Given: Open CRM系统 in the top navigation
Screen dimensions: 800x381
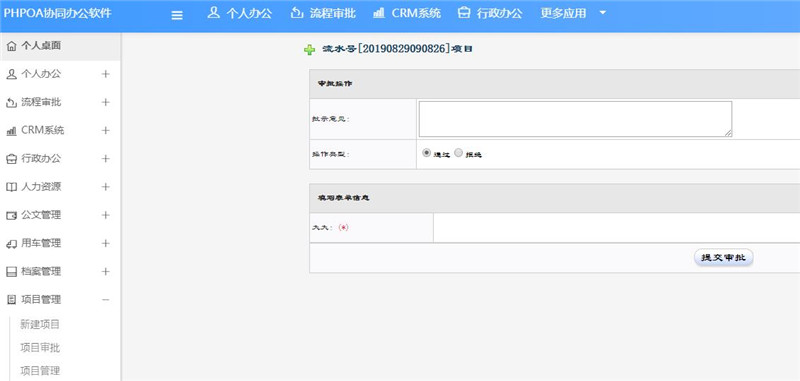Looking at the screenshot, I should point(416,13).
